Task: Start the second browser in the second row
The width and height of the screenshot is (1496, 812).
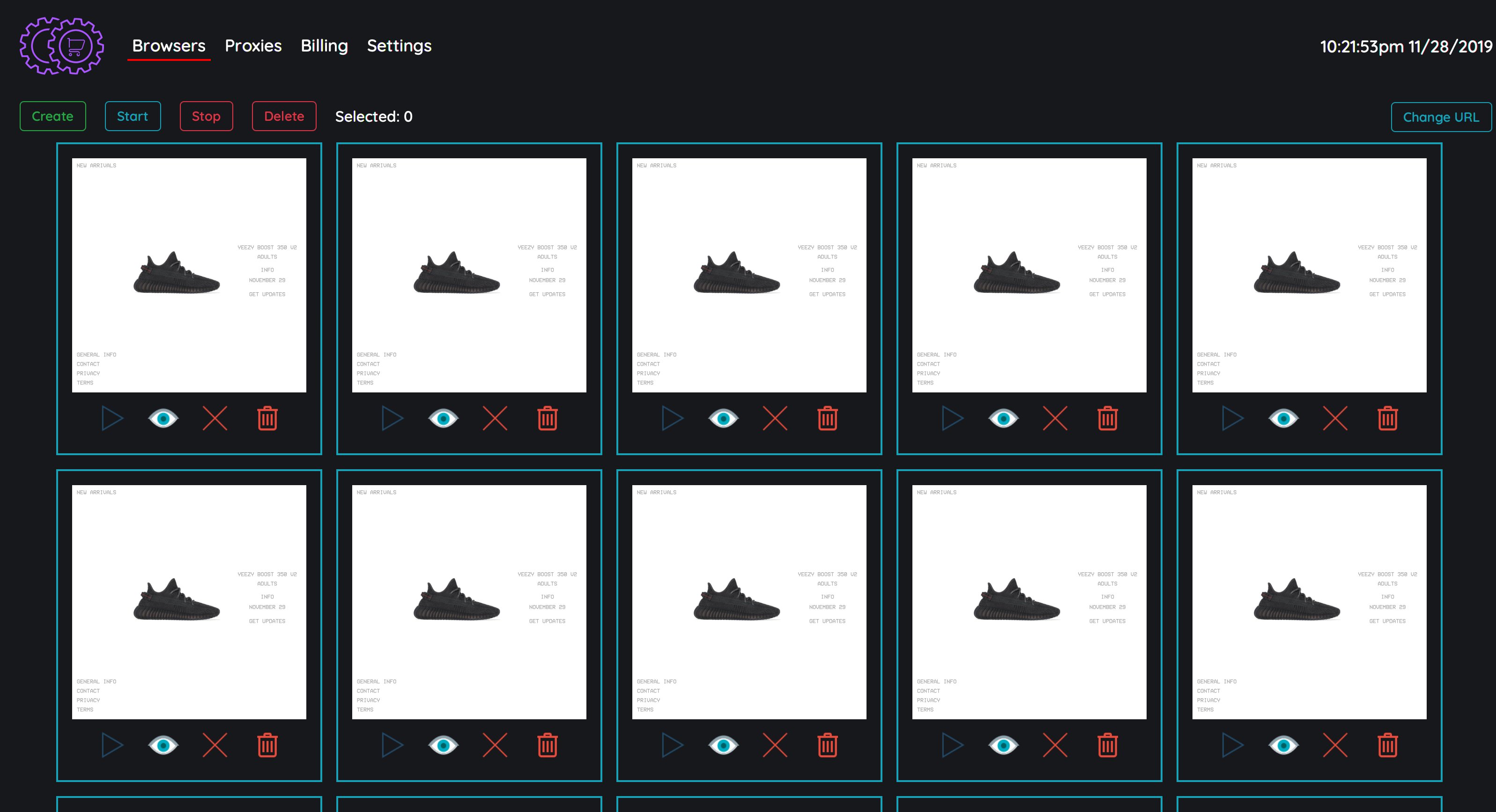Action: click(x=393, y=745)
